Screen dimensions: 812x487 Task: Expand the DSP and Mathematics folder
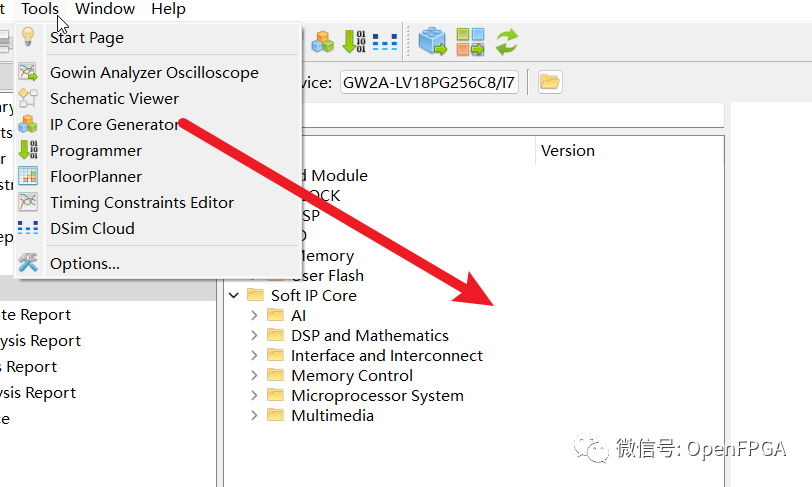255,336
